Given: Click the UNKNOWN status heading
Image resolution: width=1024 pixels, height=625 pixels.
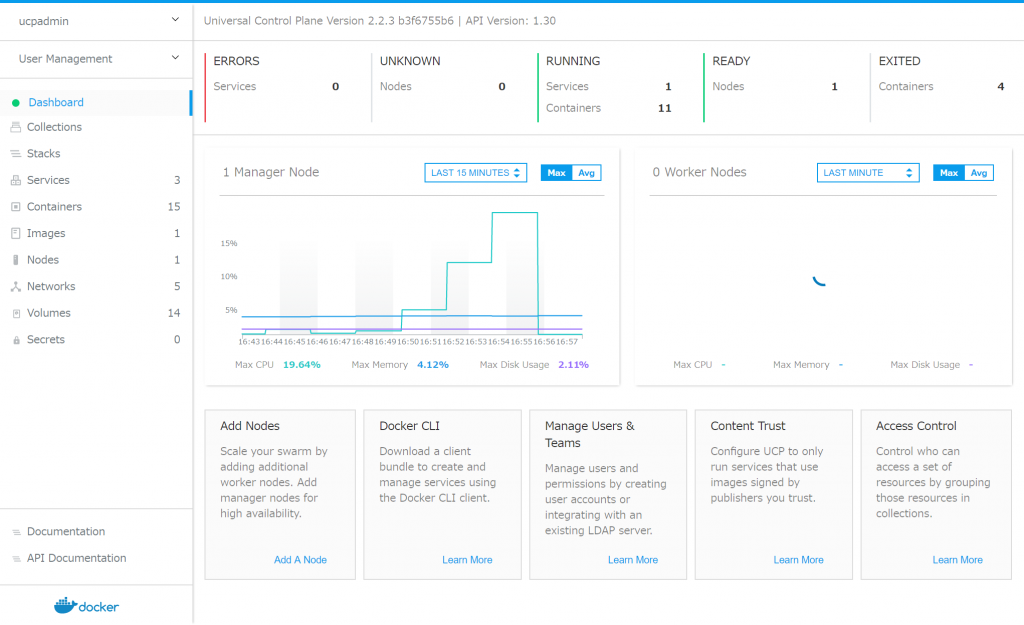Looking at the screenshot, I should coord(410,61).
